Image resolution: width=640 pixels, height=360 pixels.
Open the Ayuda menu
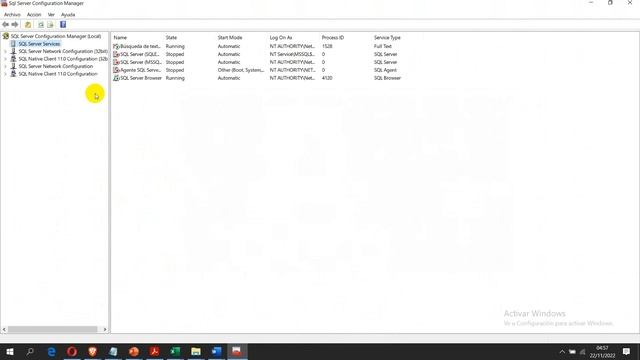(x=68, y=15)
